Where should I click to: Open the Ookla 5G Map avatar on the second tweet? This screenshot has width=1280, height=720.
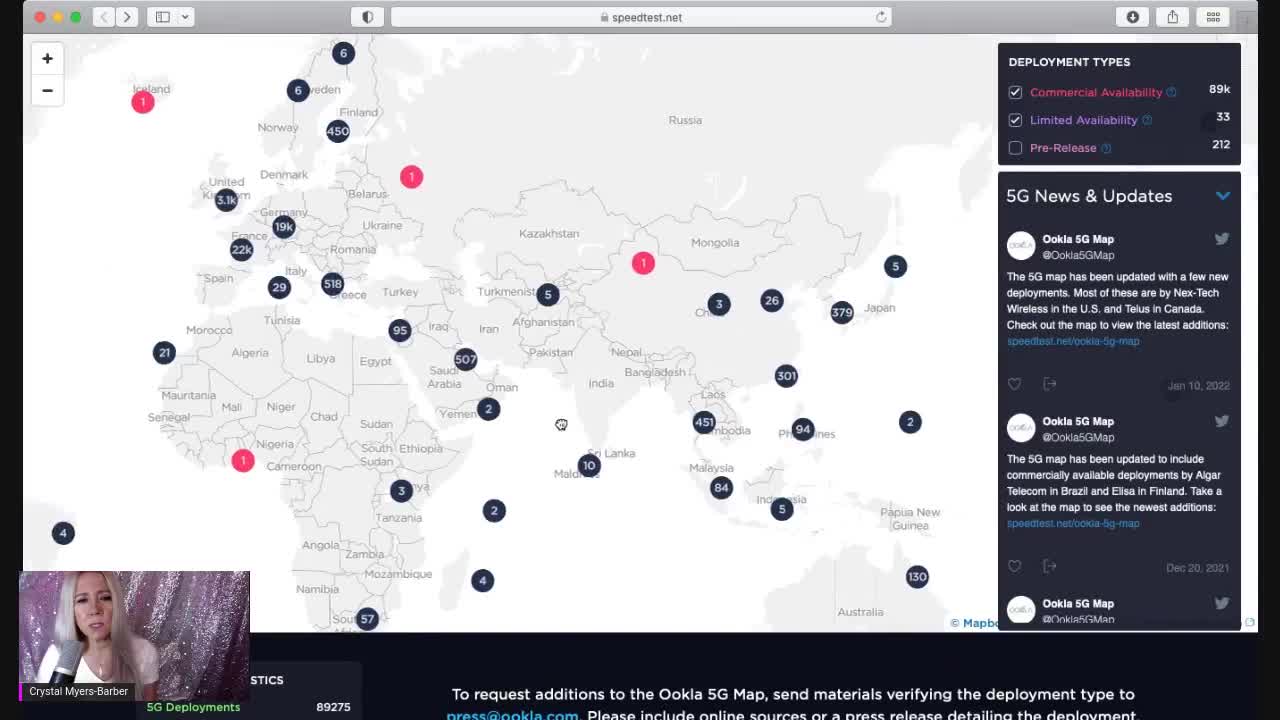click(x=1021, y=428)
